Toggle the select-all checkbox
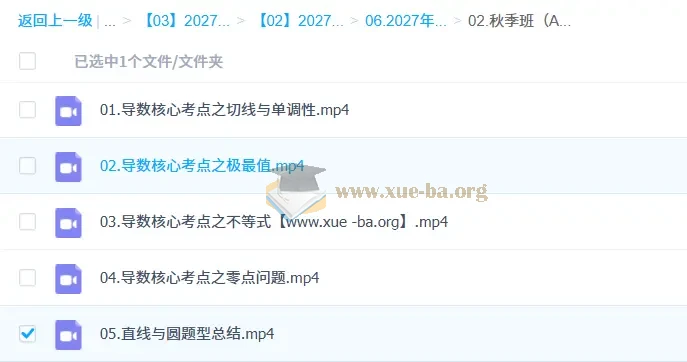 (27, 61)
